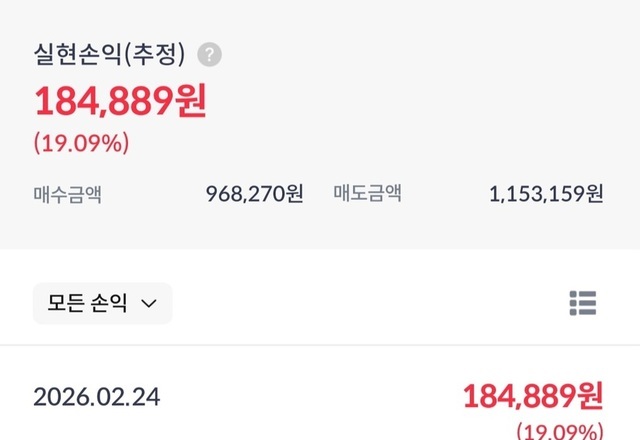Screen dimensions: 640x440
Task: Select the 1,153,159원 sell amount
Action: click(x=546, y=193)
